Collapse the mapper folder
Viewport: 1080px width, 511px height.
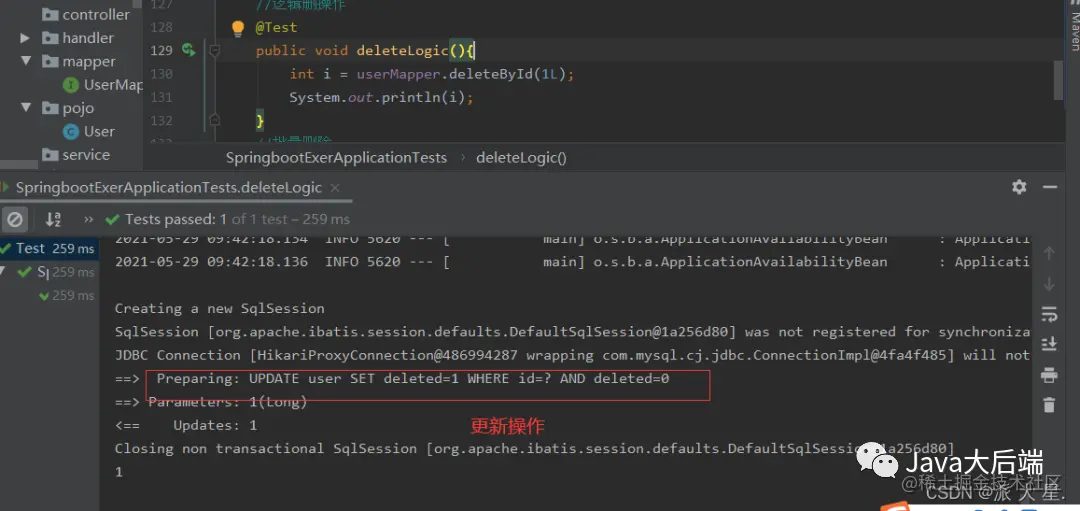(x=26, y=61)
